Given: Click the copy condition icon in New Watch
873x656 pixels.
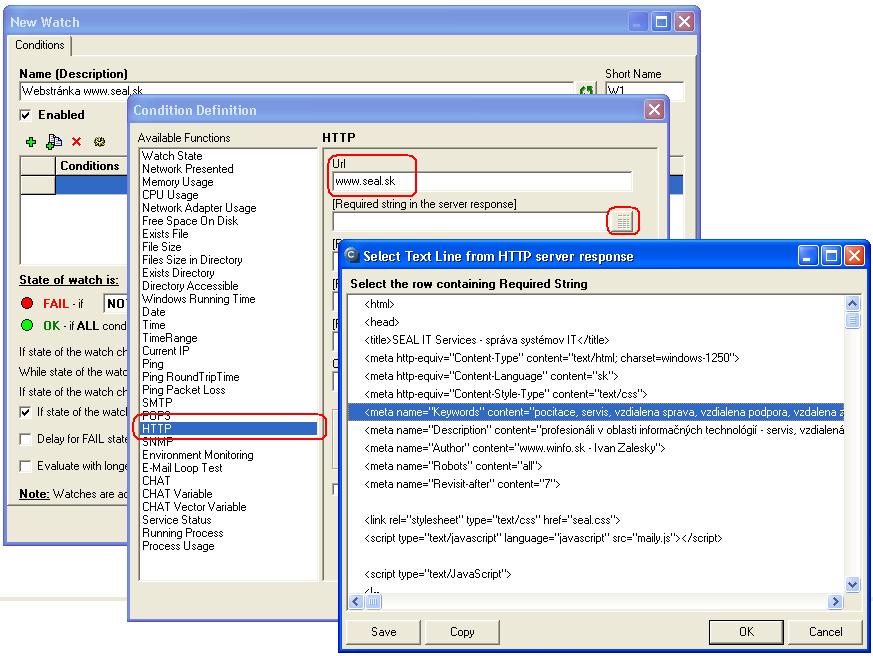Looking at the screenshot, I should 54,142.
